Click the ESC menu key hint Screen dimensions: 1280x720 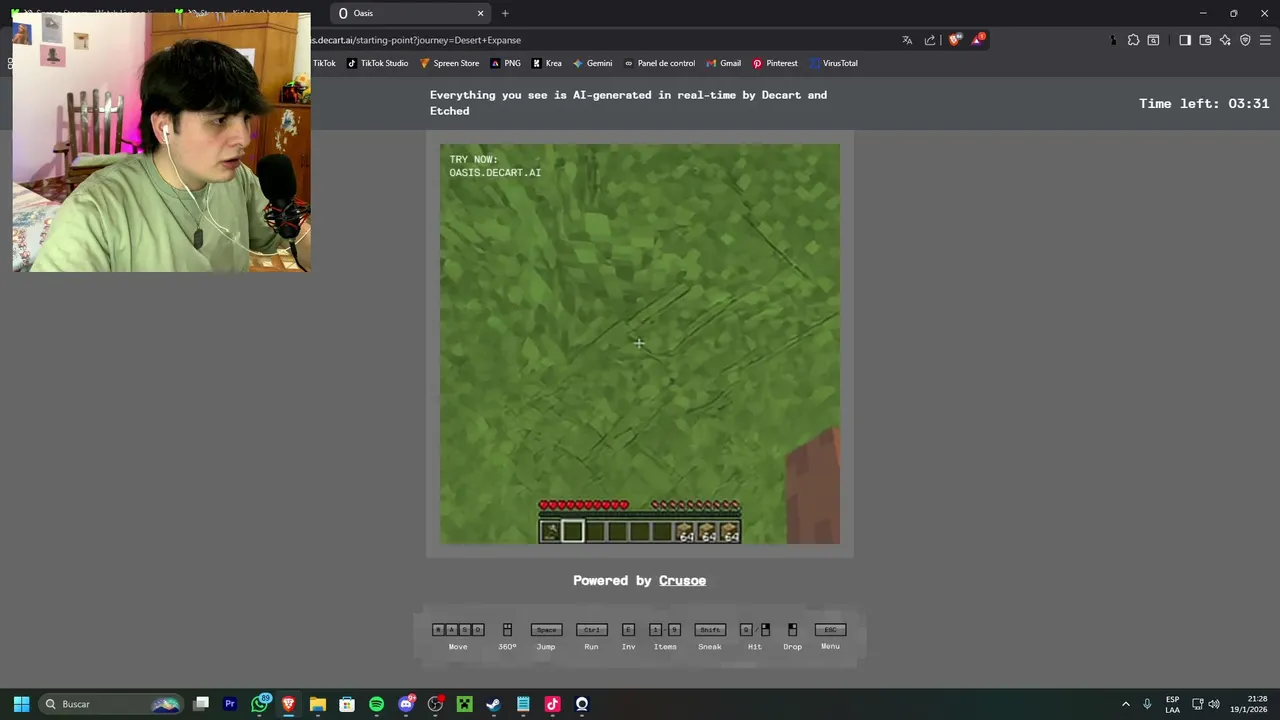point(830,630)
